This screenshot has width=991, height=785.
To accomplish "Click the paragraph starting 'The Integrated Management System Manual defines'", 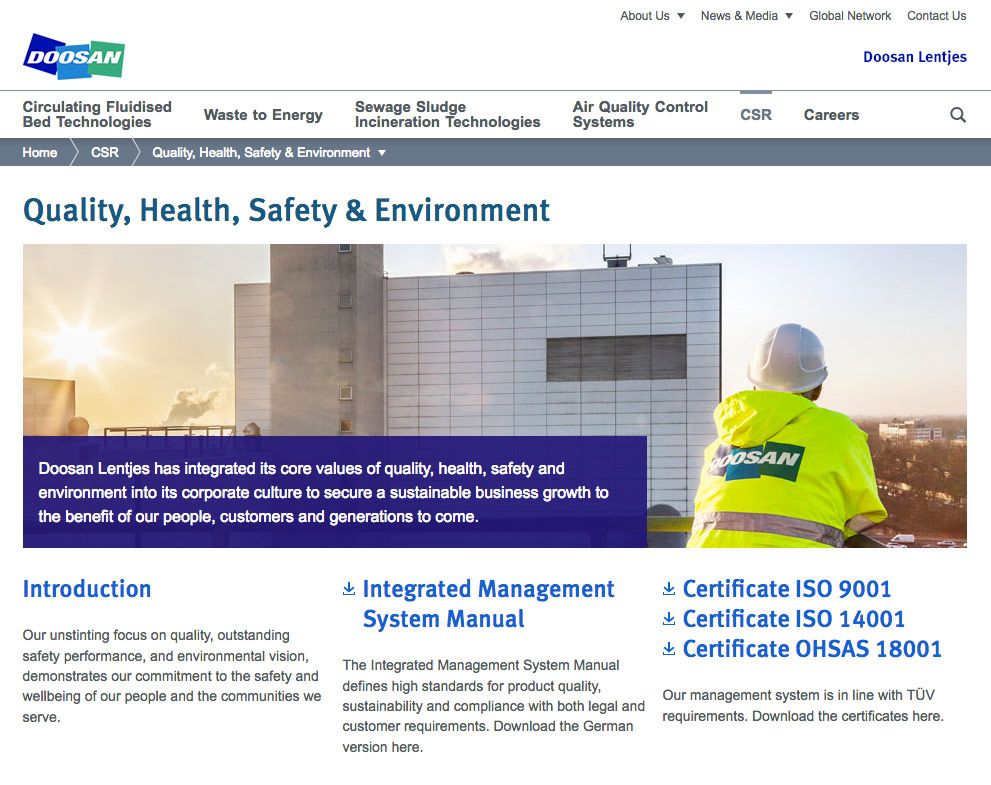I will (494, 706).
